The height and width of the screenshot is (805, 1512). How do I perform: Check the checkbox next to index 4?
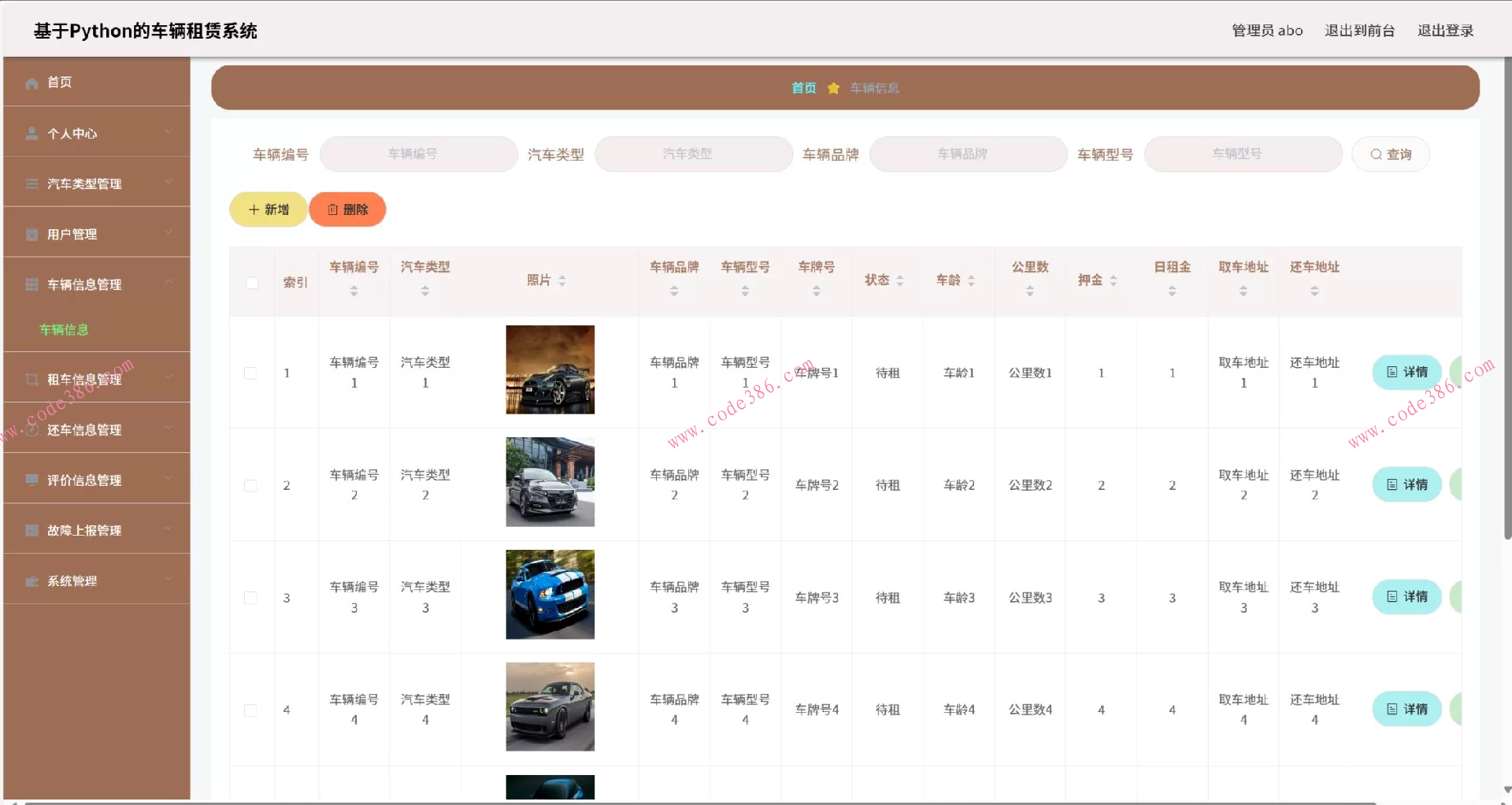(251, 710)
